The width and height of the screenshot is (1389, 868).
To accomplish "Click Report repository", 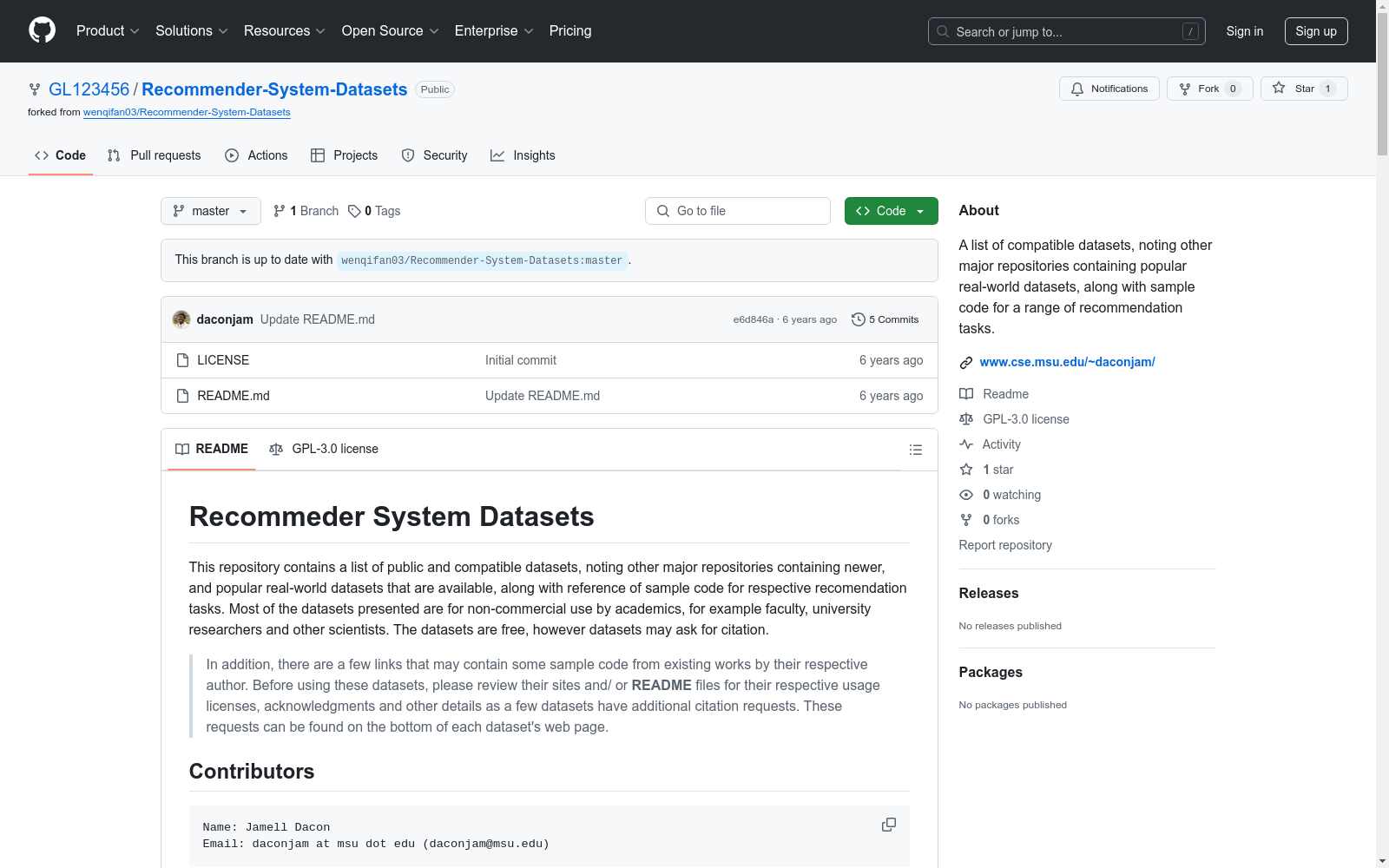I will 1005,545.
